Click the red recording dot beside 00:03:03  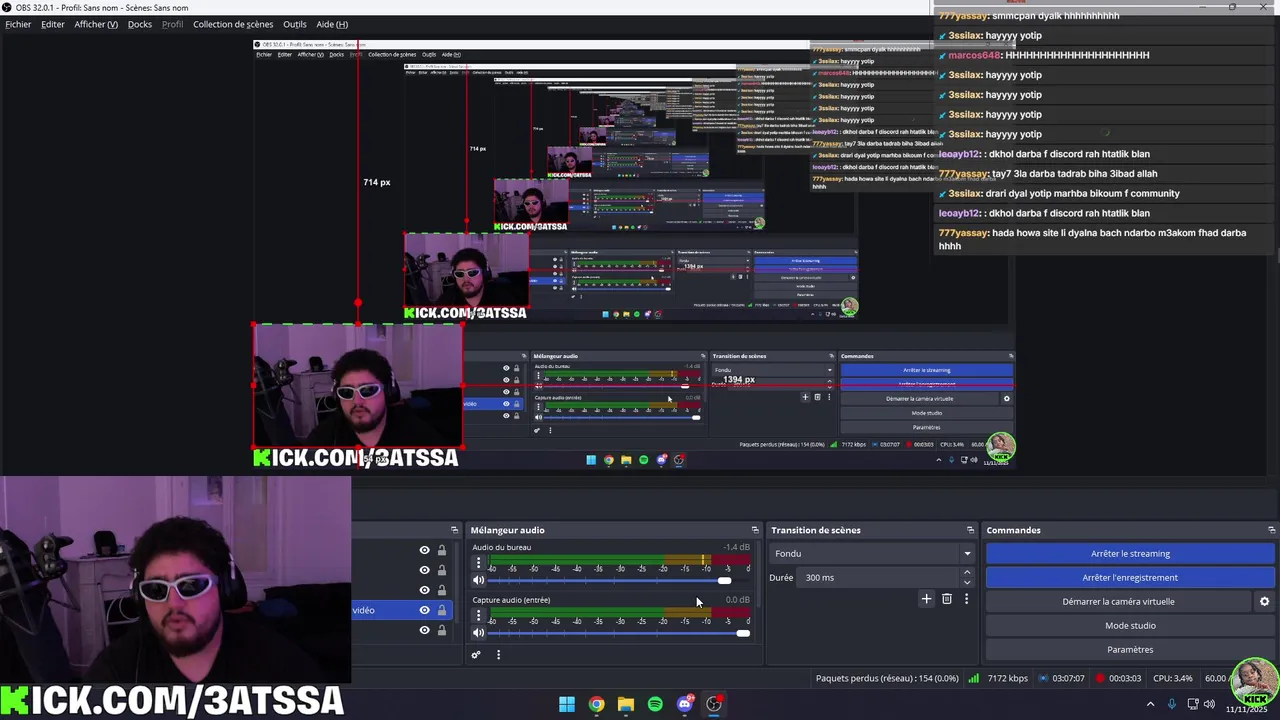point(1100,678)
